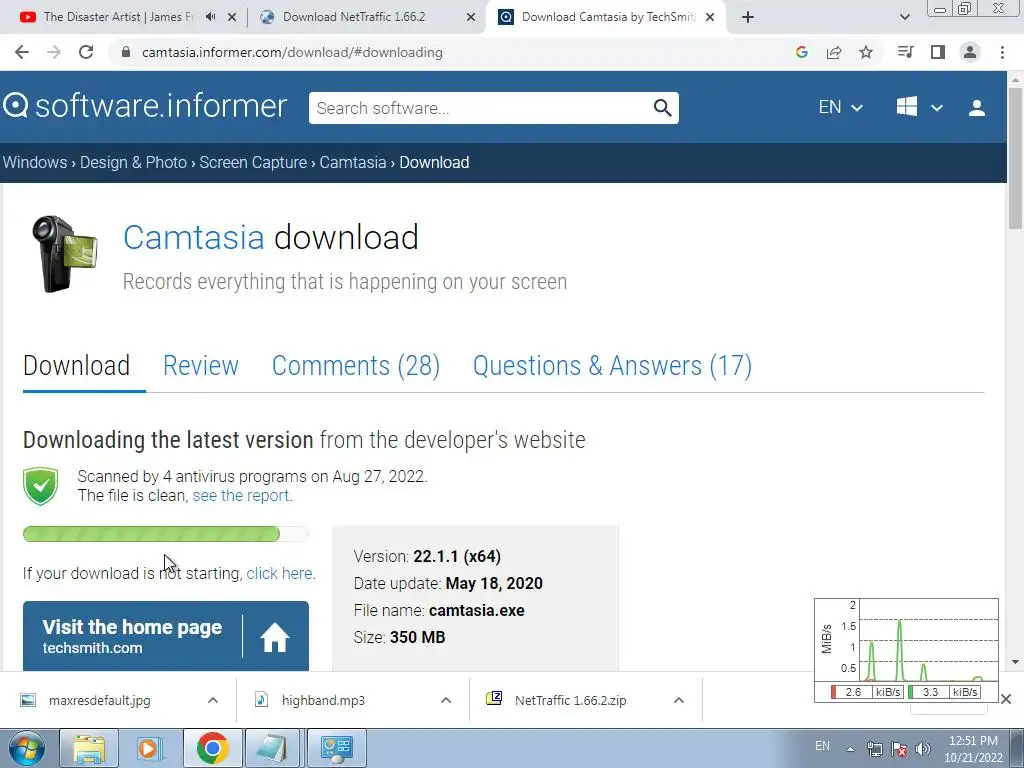Click the browser address bar URL
Screen dimensions: 1024x768
(x=292, y=52)
